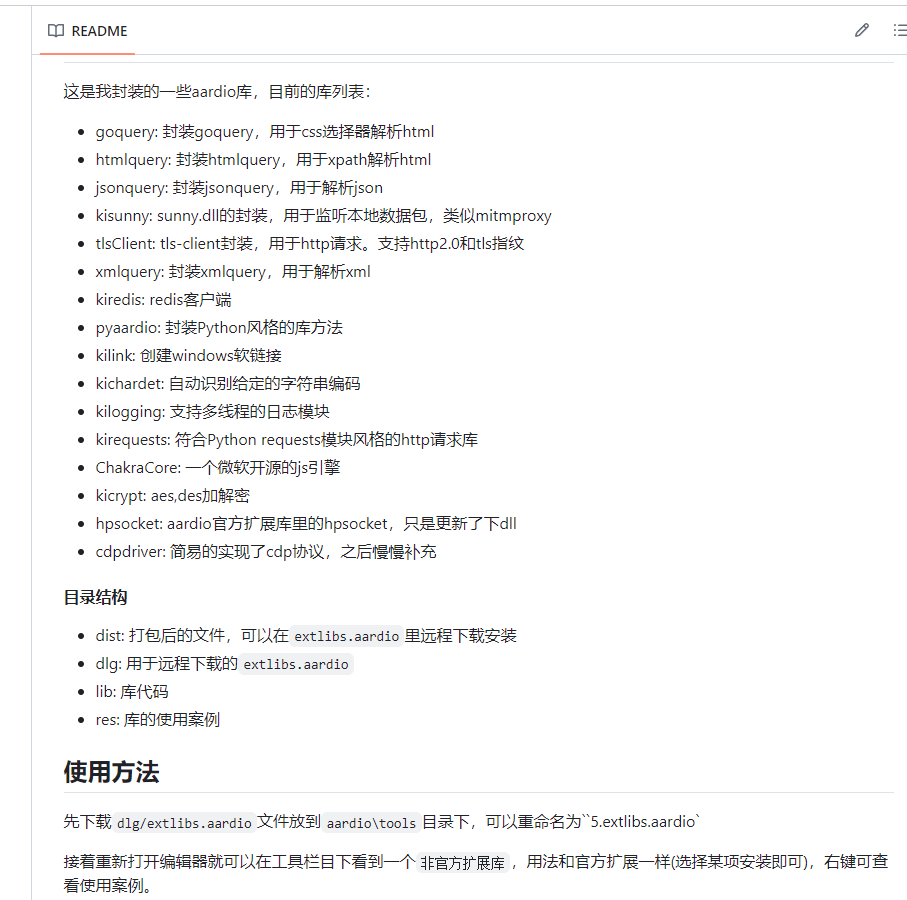Click the 'dlg/extlibs.aardio' code snippet

(x=184, y=822)
